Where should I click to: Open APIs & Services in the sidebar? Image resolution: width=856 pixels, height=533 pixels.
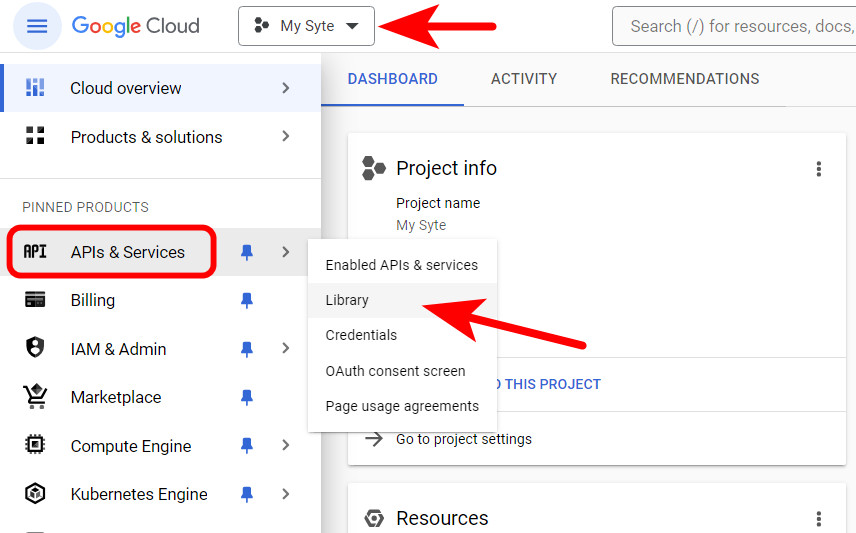tap(128, 252)
